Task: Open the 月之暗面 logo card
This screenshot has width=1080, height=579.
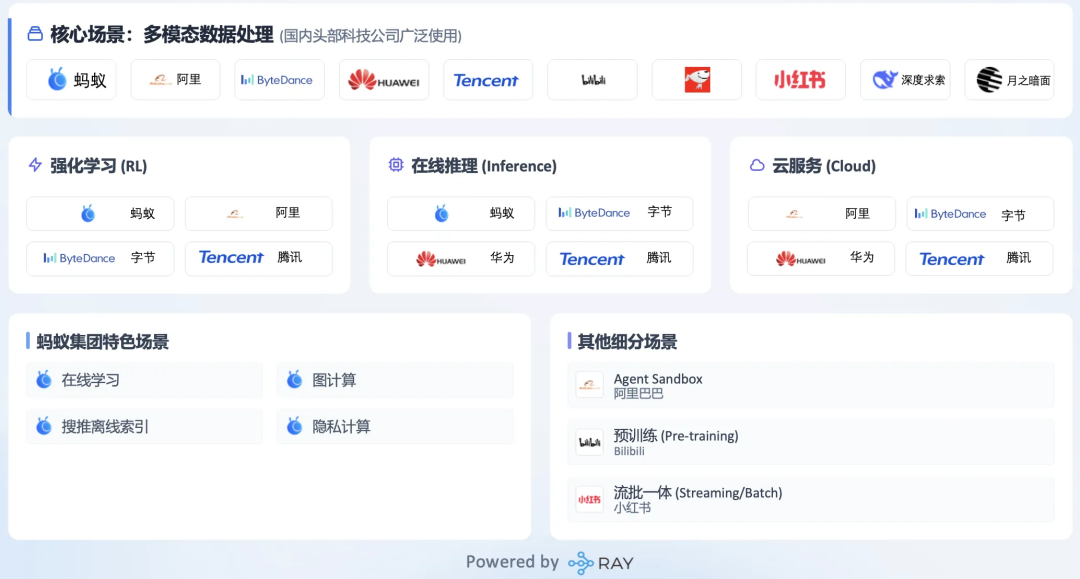Action: [1010, 80]
